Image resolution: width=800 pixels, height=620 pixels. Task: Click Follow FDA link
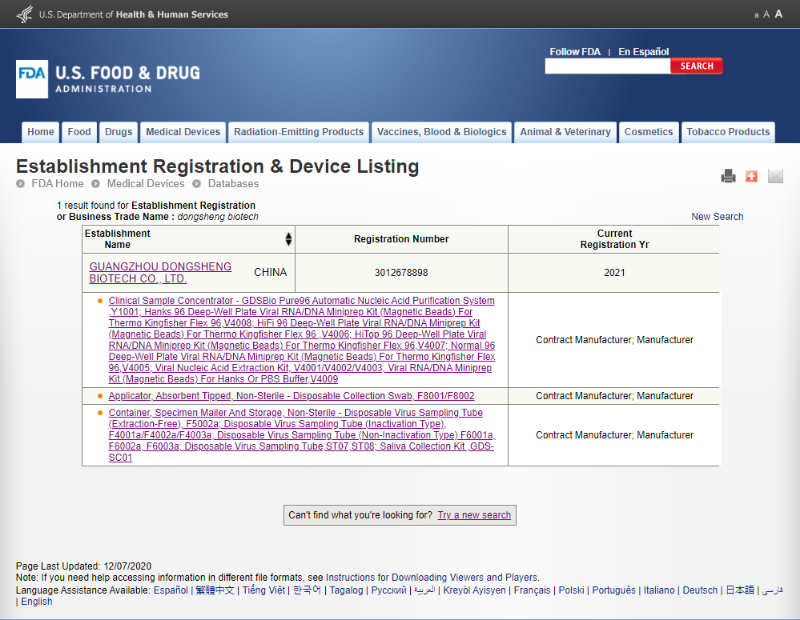tap(575, 52)
